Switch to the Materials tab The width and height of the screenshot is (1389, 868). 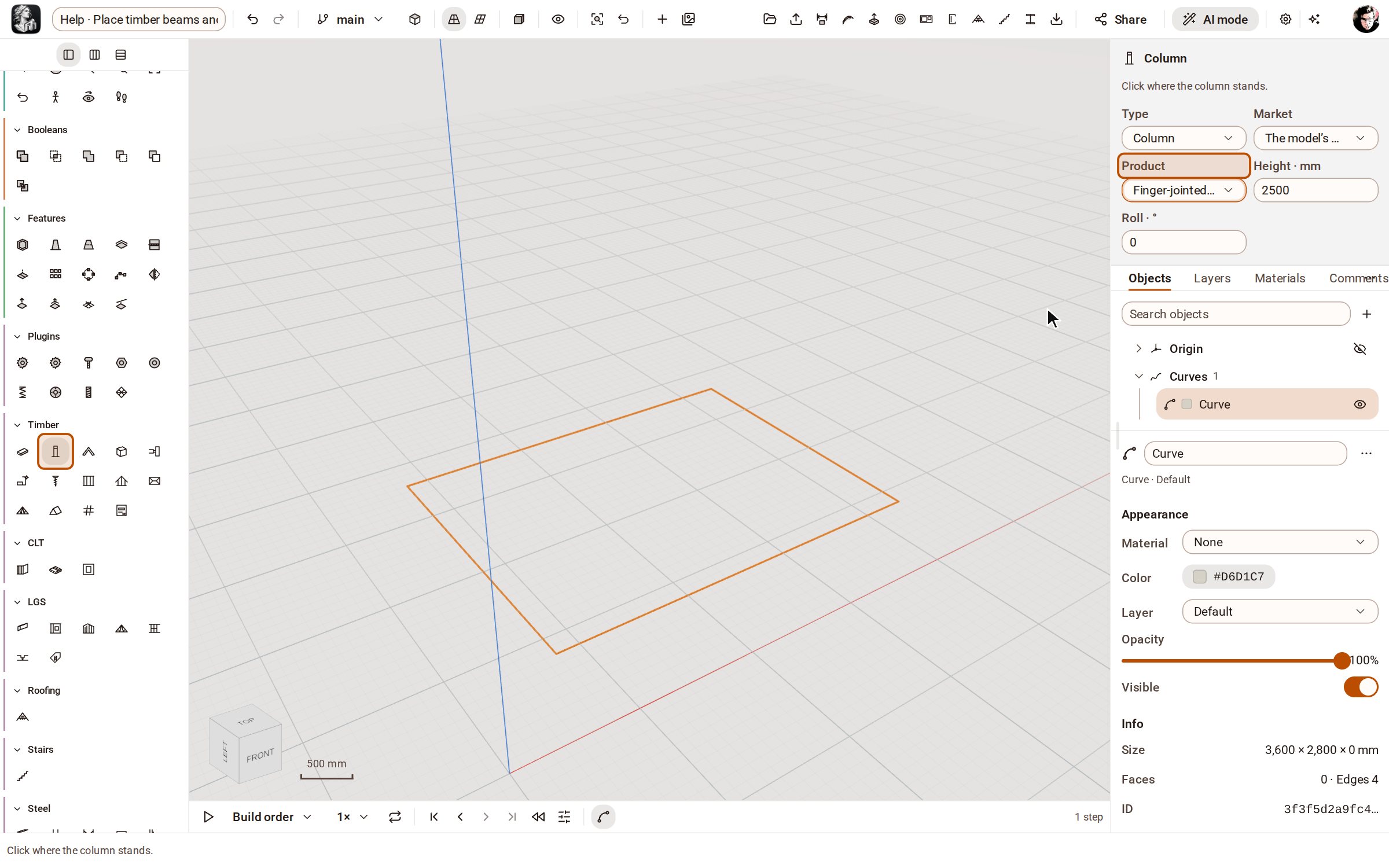click(x=1280, y=278)
